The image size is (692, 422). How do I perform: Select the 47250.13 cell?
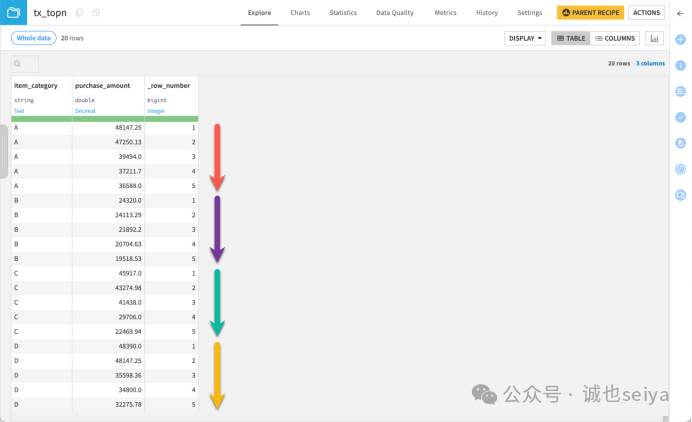click(108, 142)
